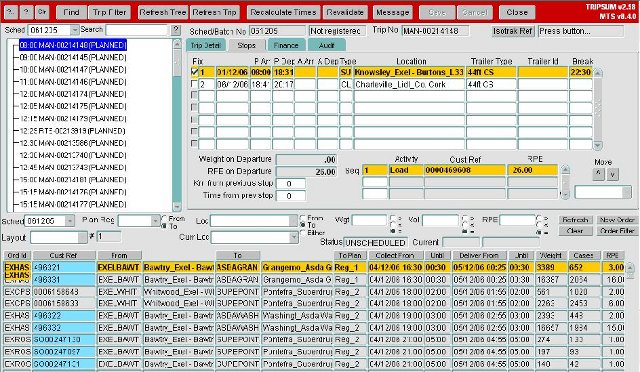Select trip 12:25 RTE-00213919 in the tree

(72, 131)
